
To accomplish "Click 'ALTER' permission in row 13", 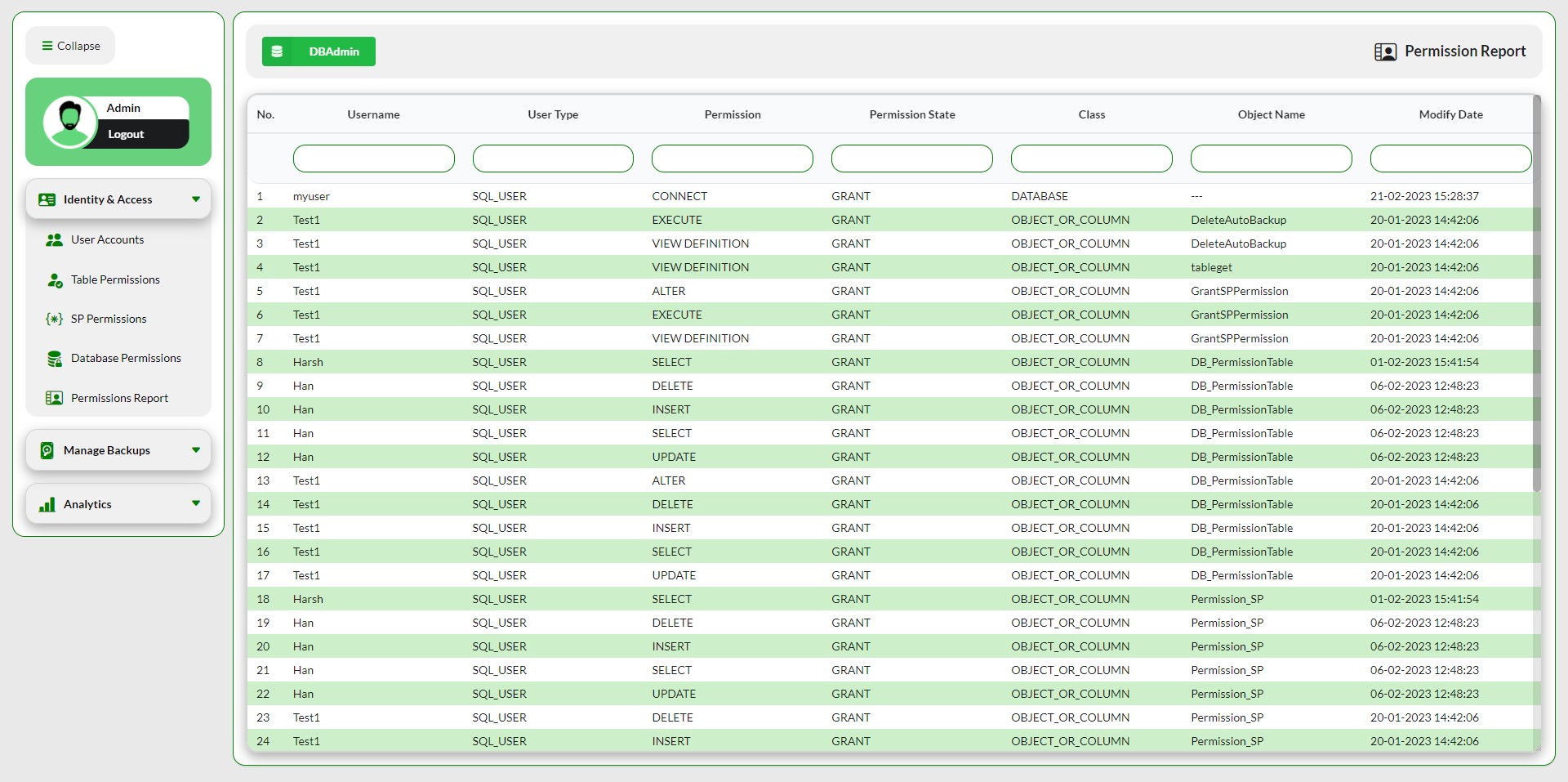I will point(669,480).
